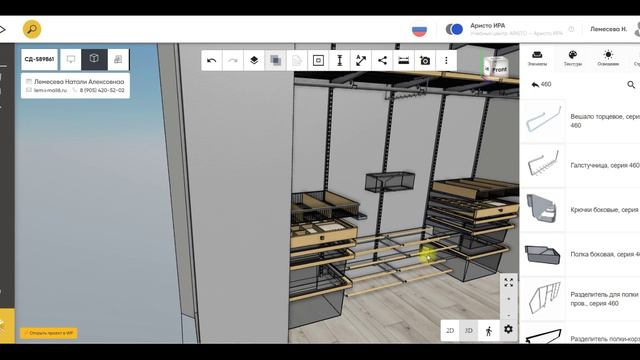Click the Вешало торцевое item label
Viewport: 640px width, 360px height.
point(605,121)
